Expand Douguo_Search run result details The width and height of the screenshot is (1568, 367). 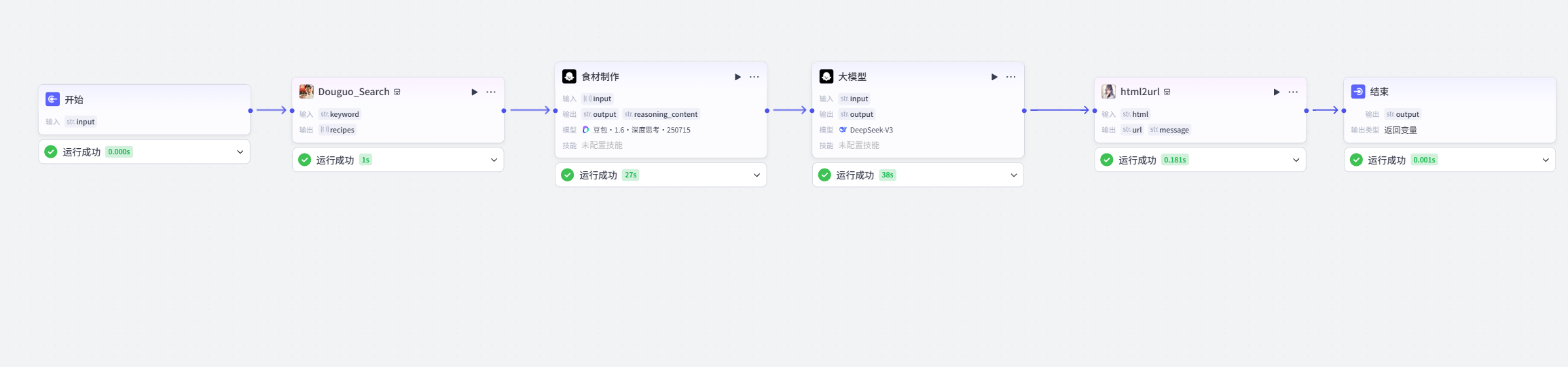coord(494,160)
